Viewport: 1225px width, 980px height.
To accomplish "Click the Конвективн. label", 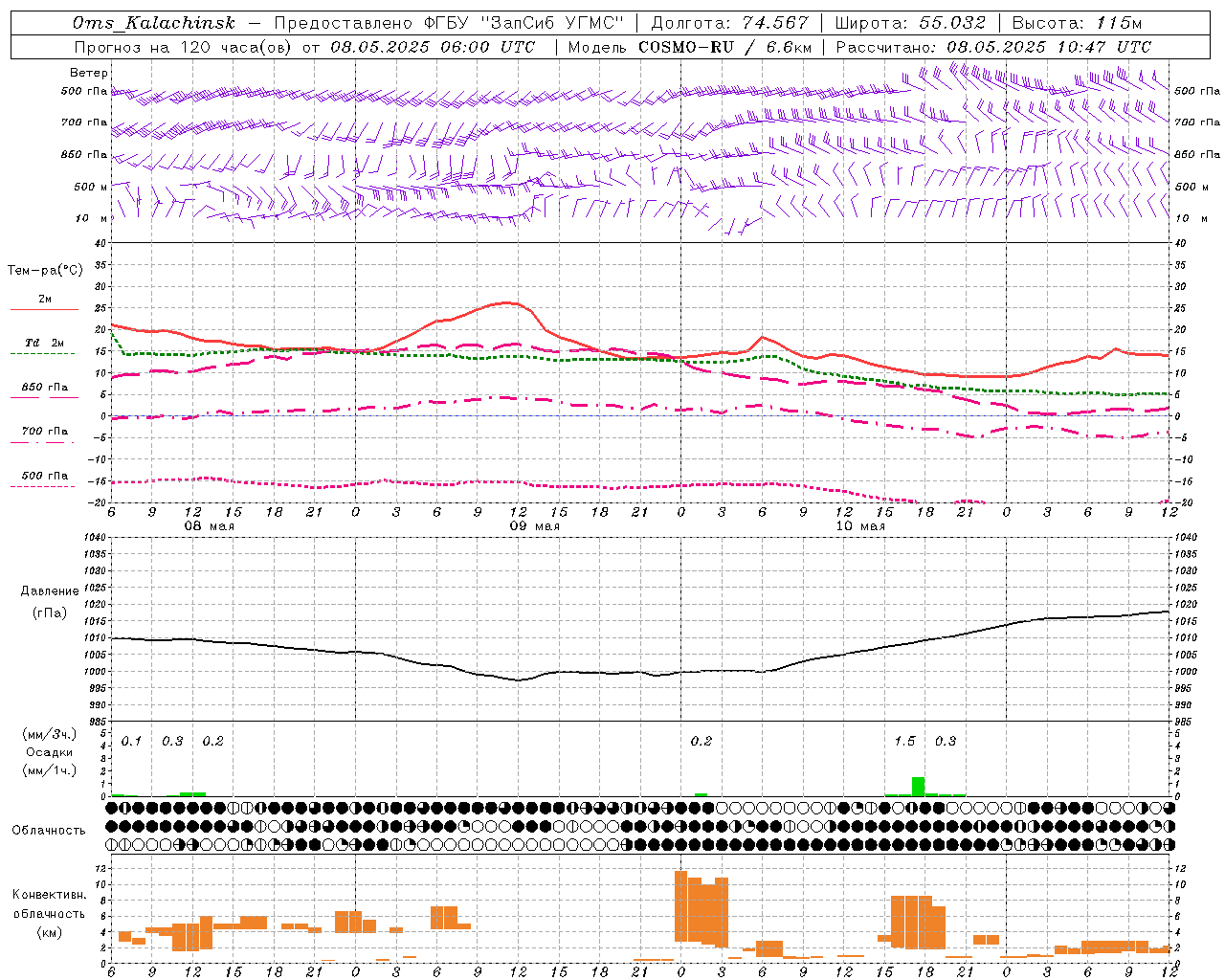I will [50, 895].
